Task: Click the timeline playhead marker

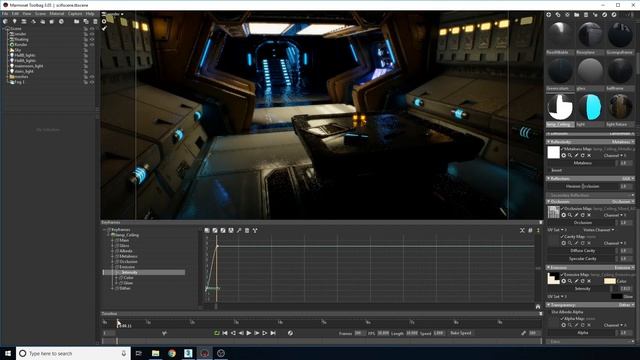Action: click(118, 323)
